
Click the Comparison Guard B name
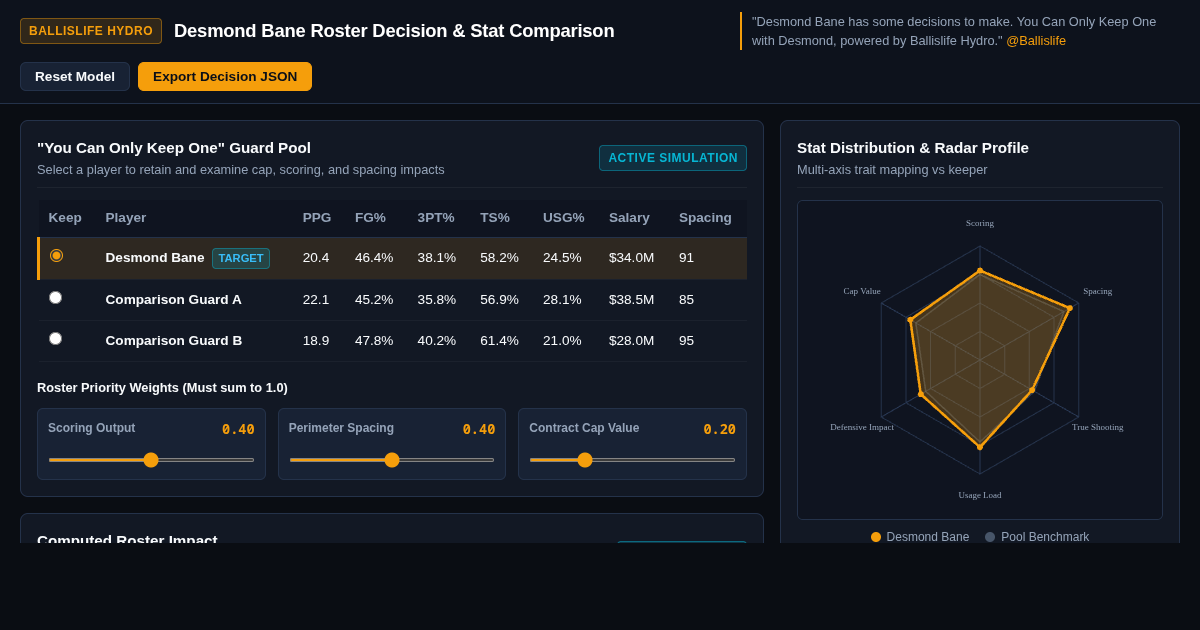pos(174,341)
